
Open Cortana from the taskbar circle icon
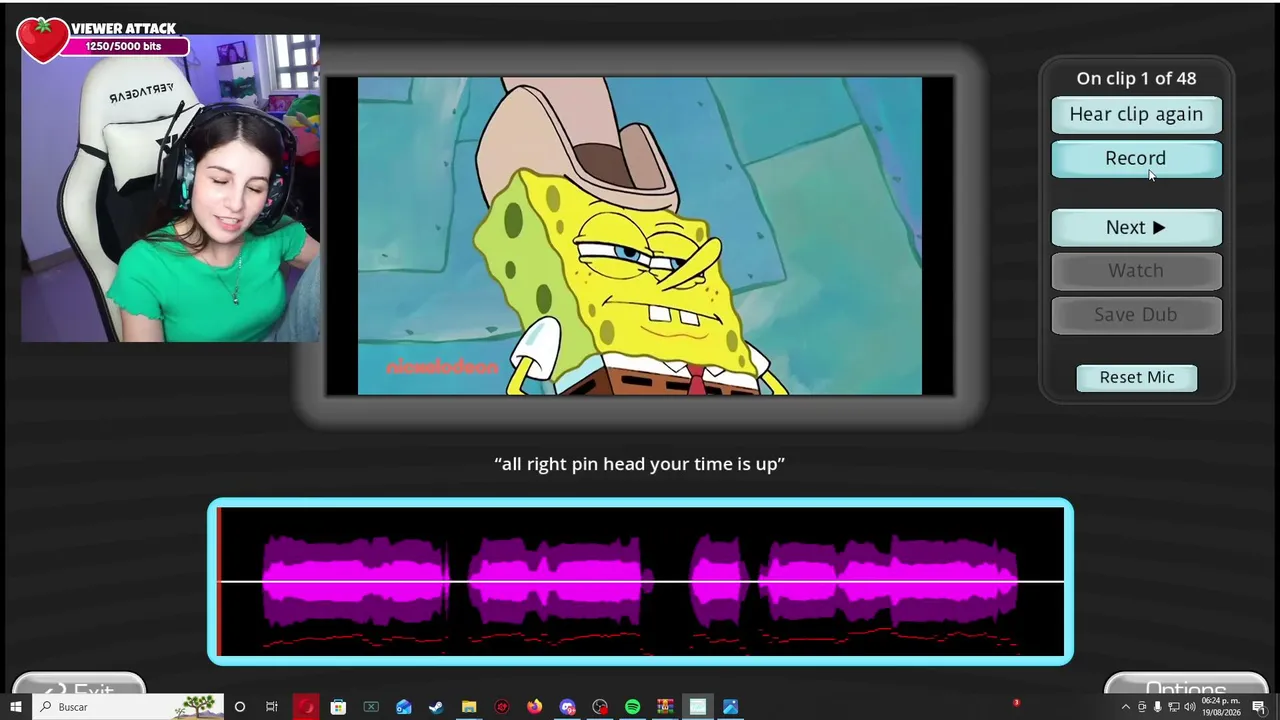click(240, 707)
